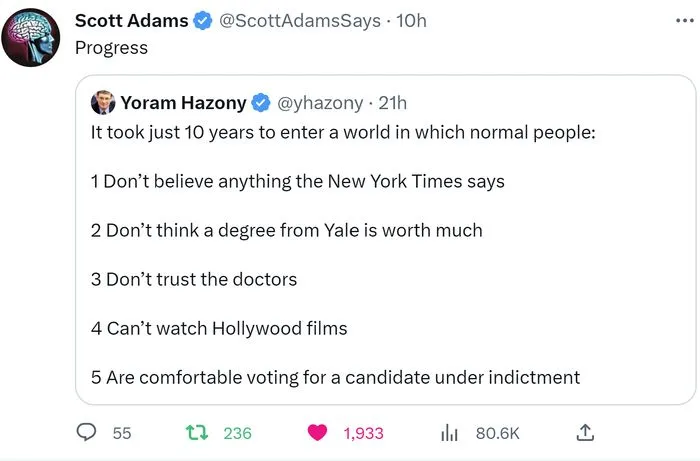Click the @ScottAdamsSays handle
700x461 pixels.
[297, 21]
